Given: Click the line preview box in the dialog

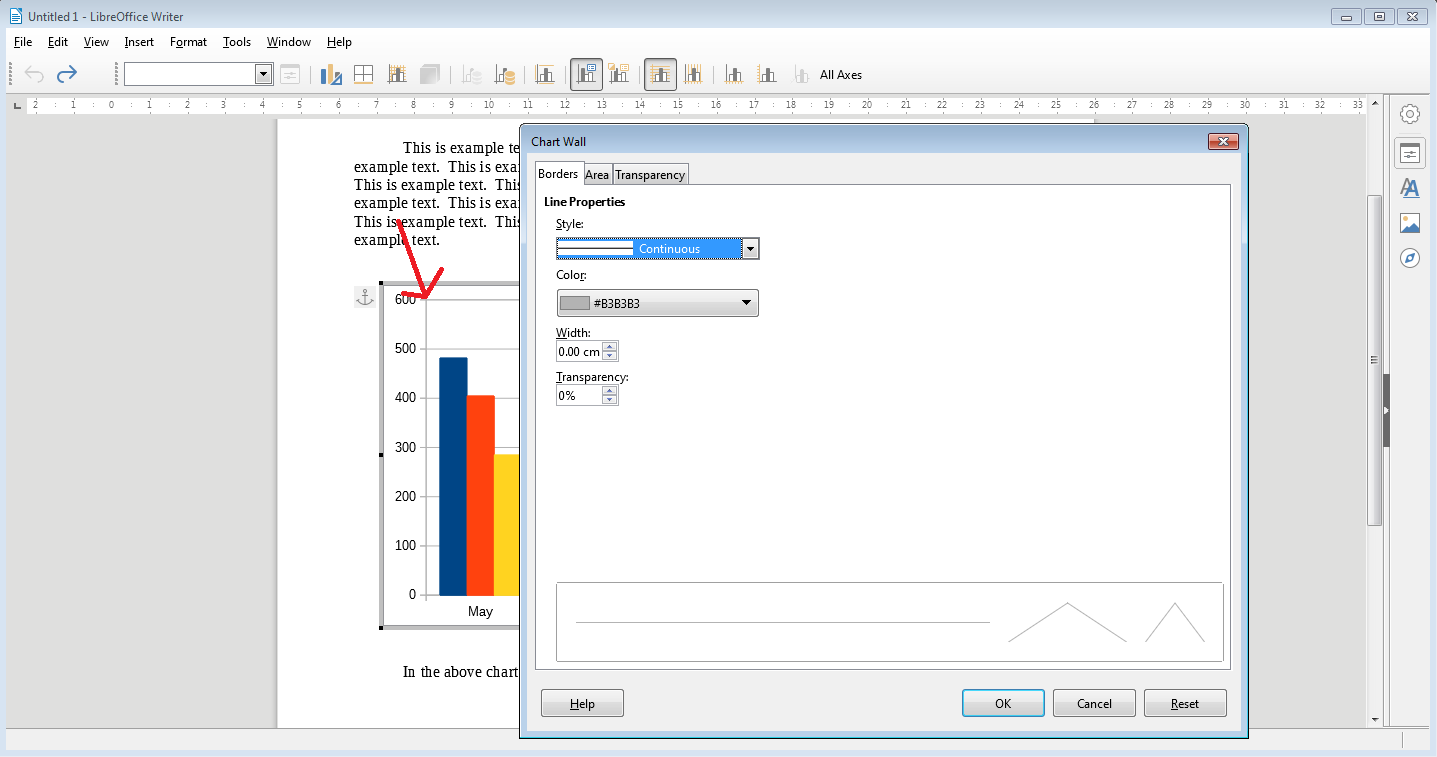Looking at the screenshot, I should pyautogui.click(x=889, y=622).
